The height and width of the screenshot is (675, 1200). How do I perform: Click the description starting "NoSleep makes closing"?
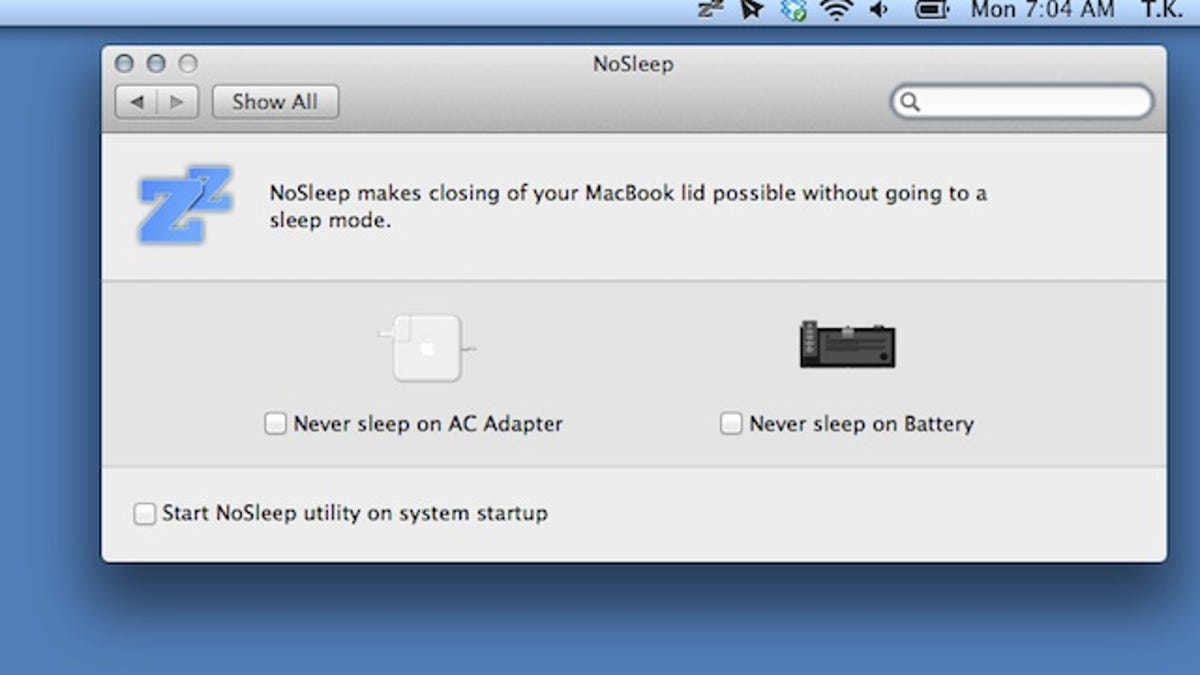(628, 207)
